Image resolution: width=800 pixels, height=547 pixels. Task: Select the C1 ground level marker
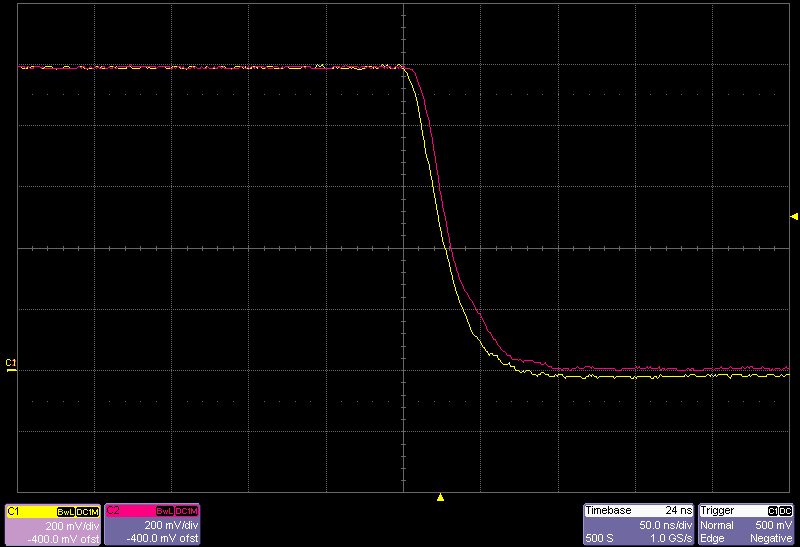coord(11,365)
